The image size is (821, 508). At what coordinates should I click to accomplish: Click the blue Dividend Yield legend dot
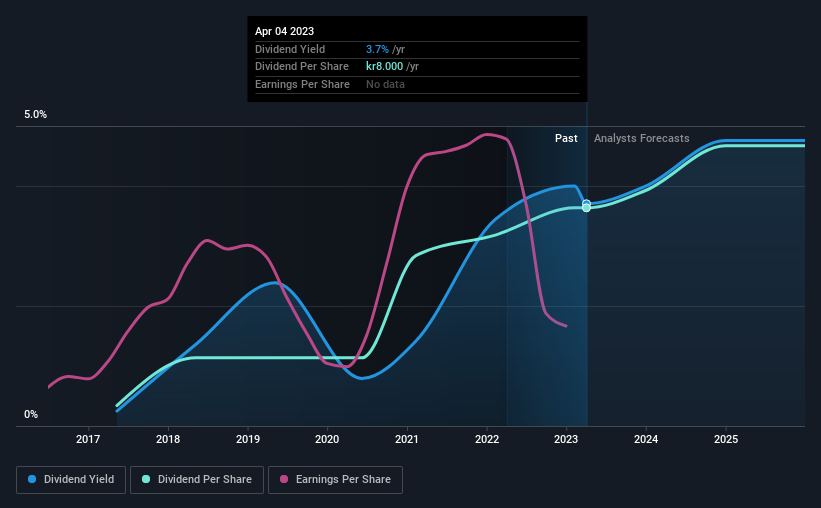point(32,479)
